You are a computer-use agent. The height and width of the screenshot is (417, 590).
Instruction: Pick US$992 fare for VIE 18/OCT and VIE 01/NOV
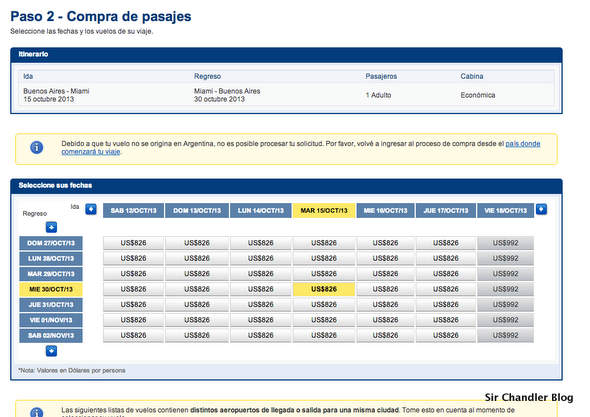tap(505, 320)
